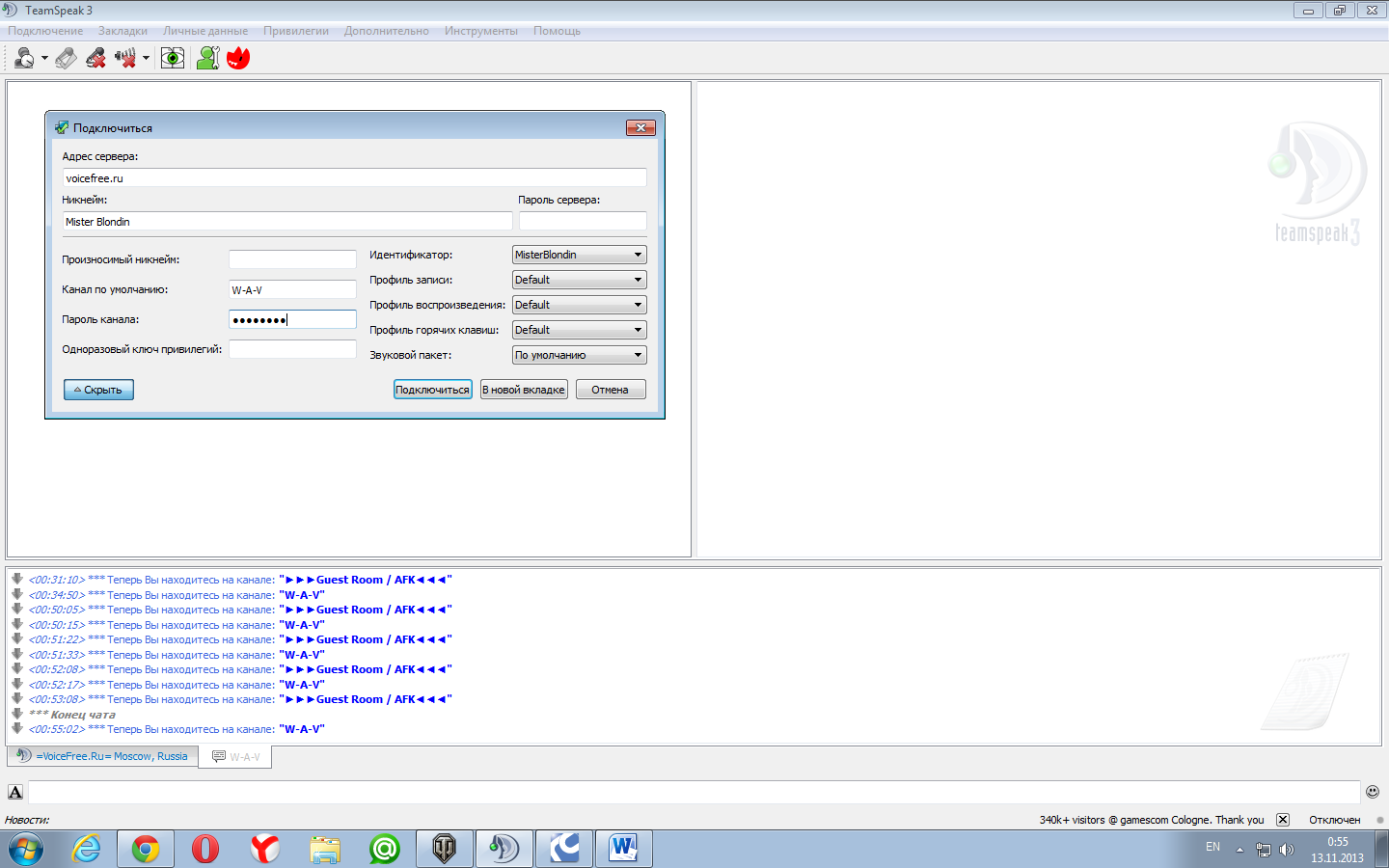Screen dimensions: 1389x868
Task: Open the Windows Start button
Action: 26,849
